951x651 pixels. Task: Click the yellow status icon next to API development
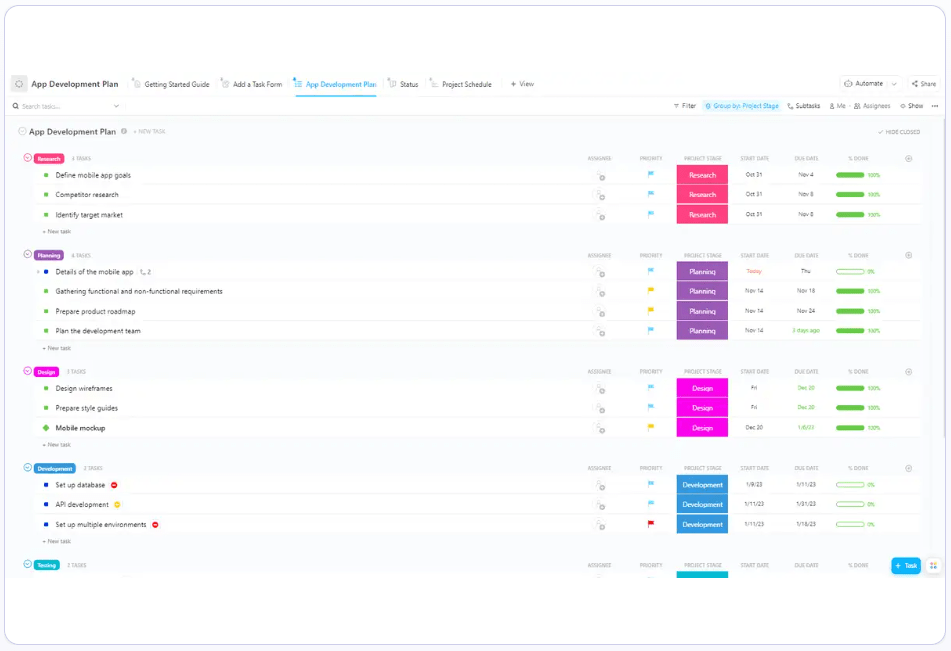click(117, 504)
